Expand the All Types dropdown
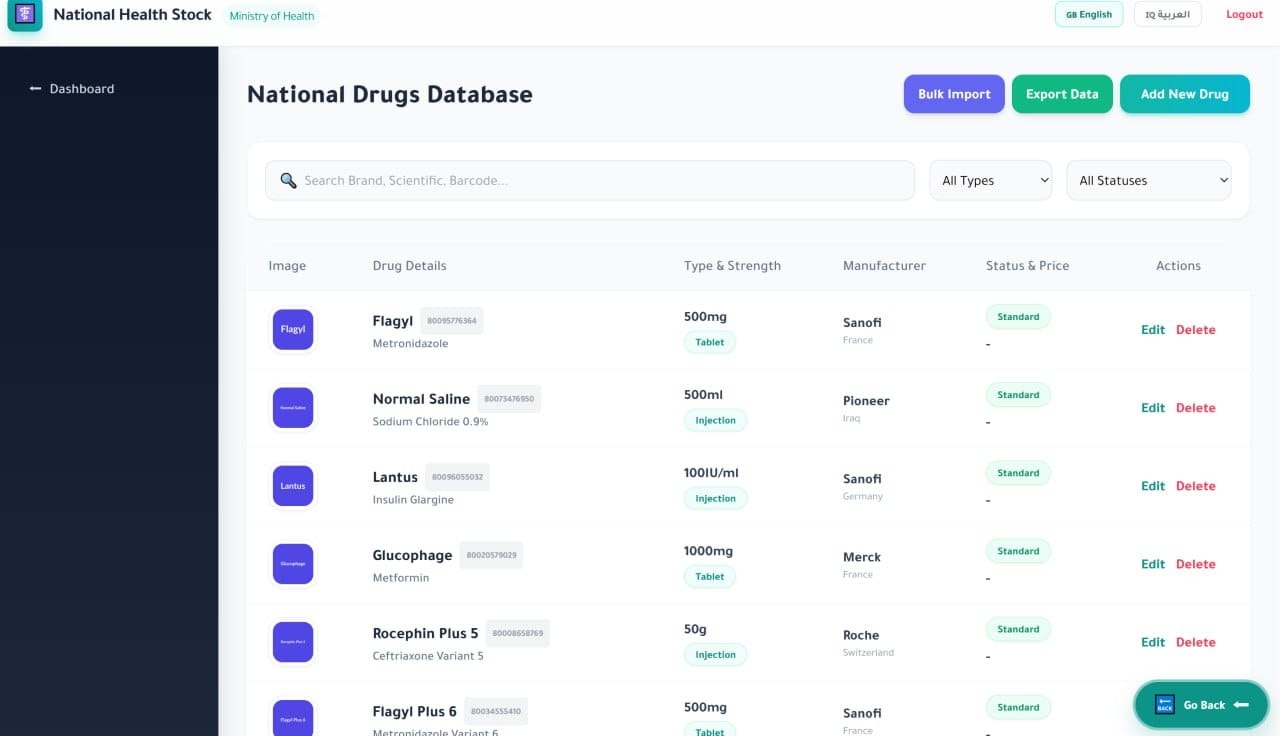 (991, 181)
